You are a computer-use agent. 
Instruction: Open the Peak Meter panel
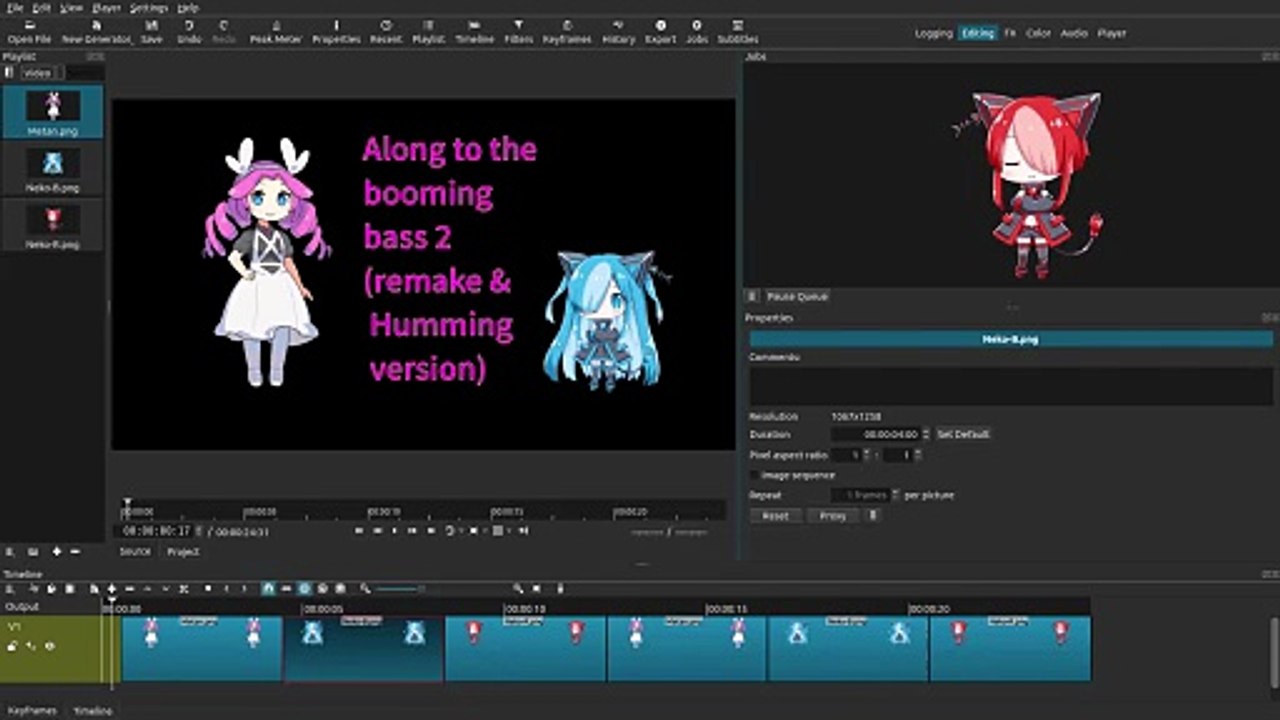(274, 32)
